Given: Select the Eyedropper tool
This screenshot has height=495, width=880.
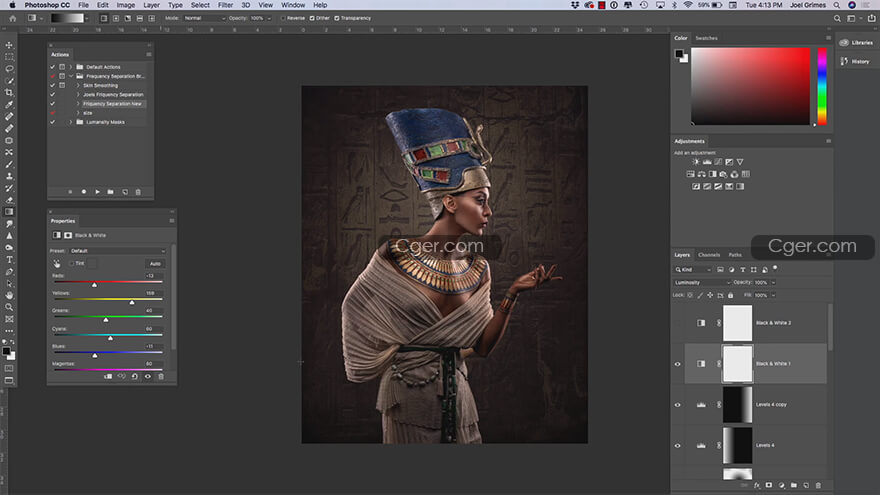Looking at the screenshot, I should coord(9,104).
